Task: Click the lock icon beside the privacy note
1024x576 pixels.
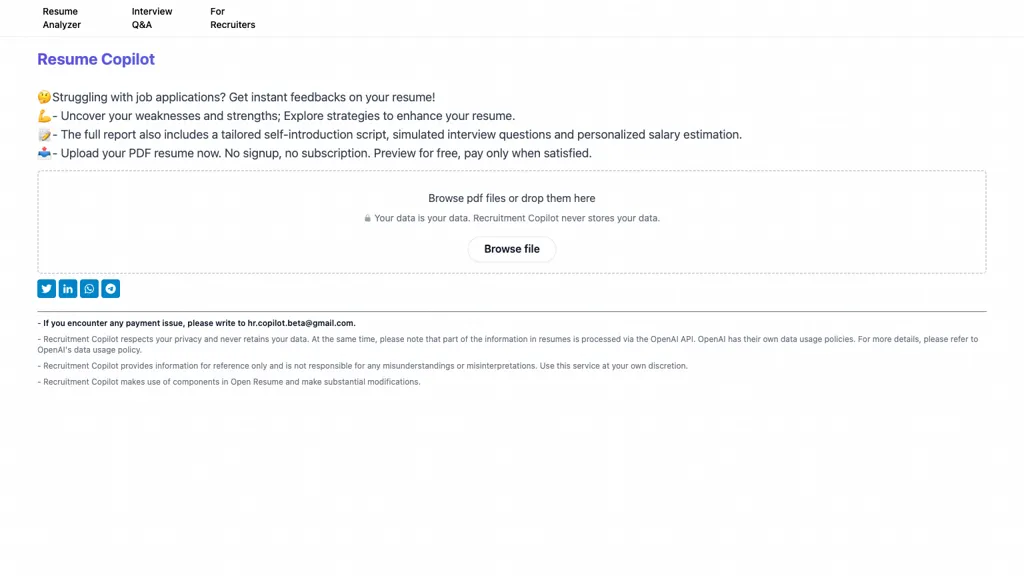Action: pos(367,218)
